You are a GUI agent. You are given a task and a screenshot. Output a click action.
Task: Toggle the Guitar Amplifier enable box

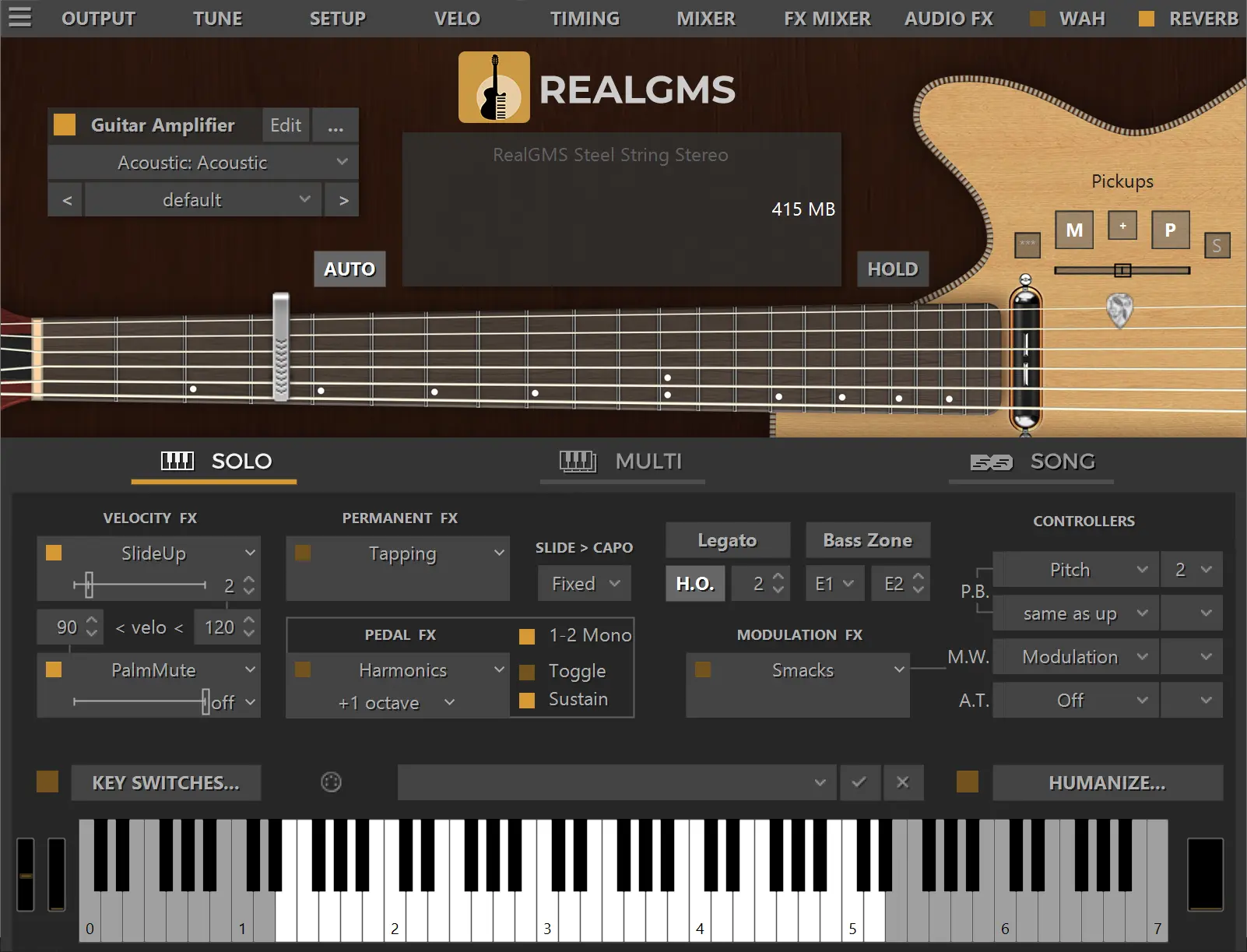coord(65,125)
